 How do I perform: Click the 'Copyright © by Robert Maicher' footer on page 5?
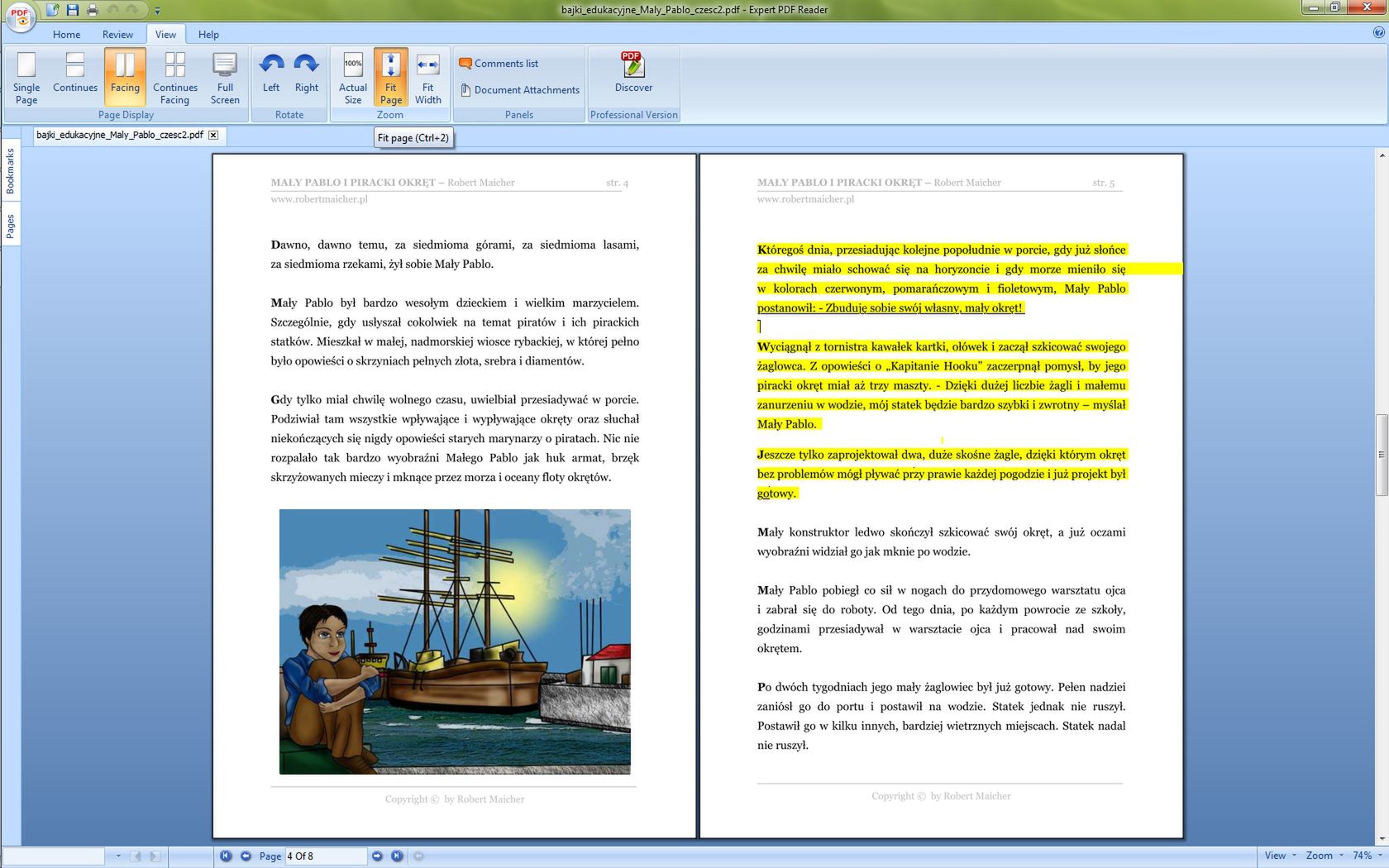click(x=941, y=796)
